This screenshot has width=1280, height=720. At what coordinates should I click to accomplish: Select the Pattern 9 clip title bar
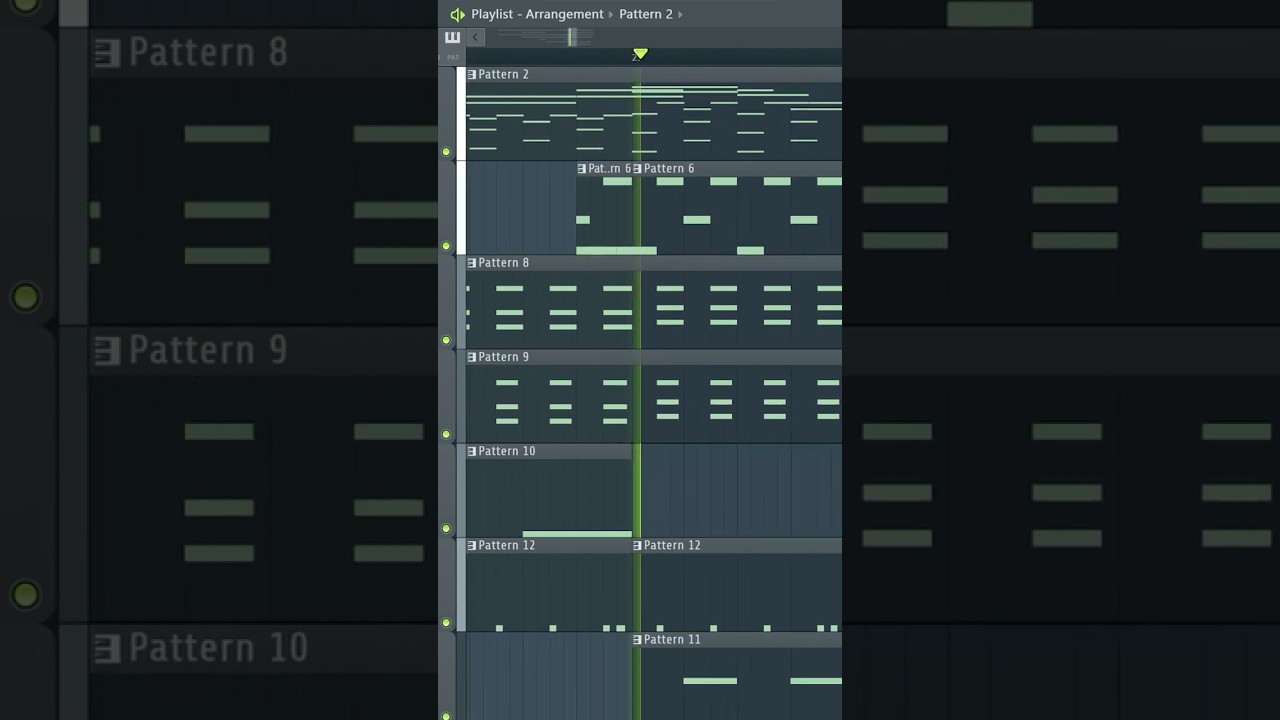[x=654, y=357]
